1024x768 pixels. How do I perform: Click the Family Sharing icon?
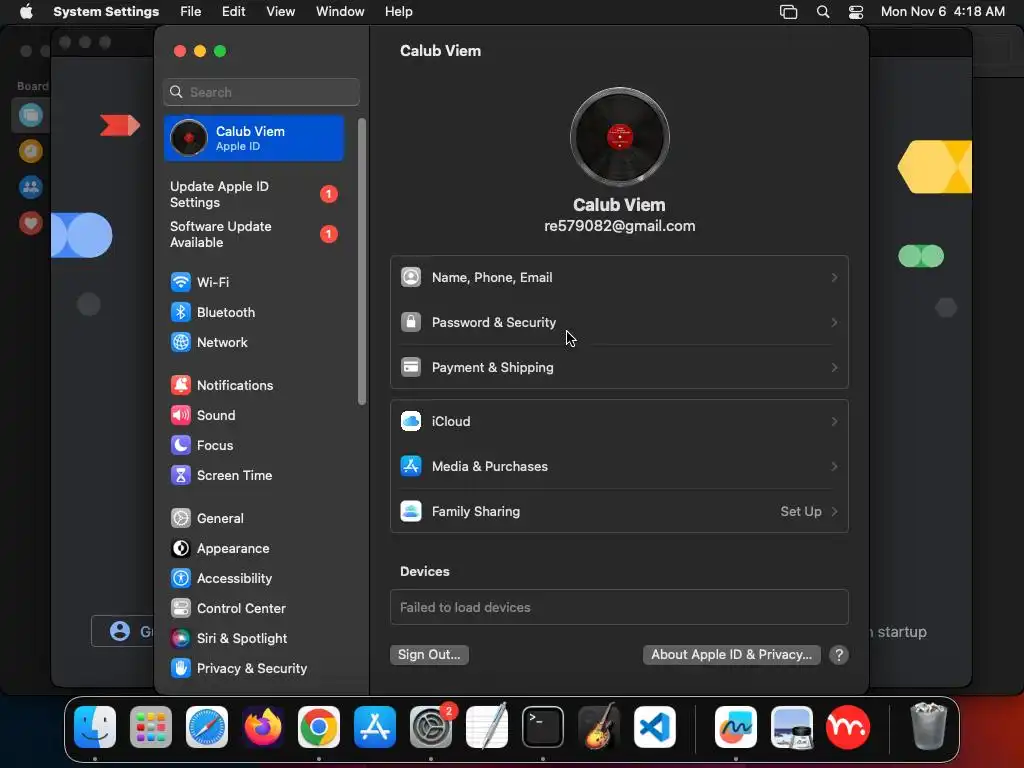pyautogui.click(x=411, y=511)
